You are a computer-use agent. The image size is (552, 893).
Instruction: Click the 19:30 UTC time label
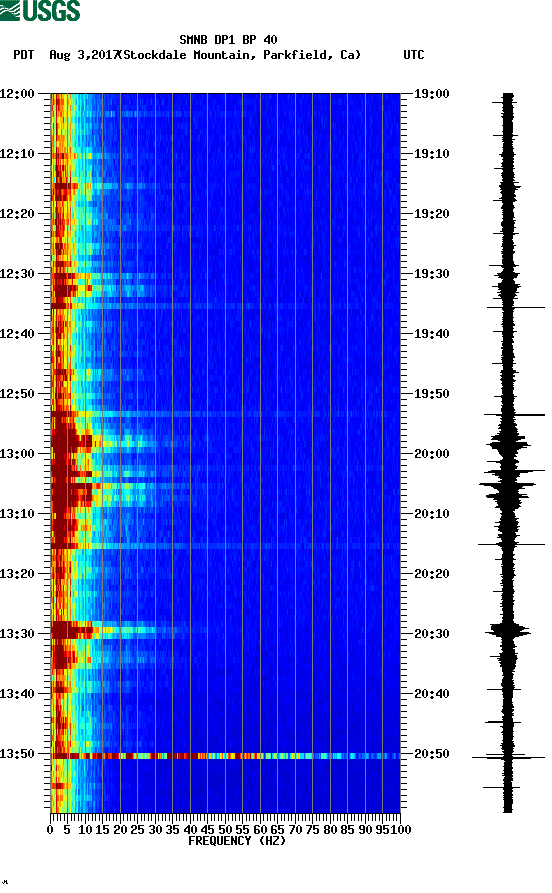click(431, 273)
